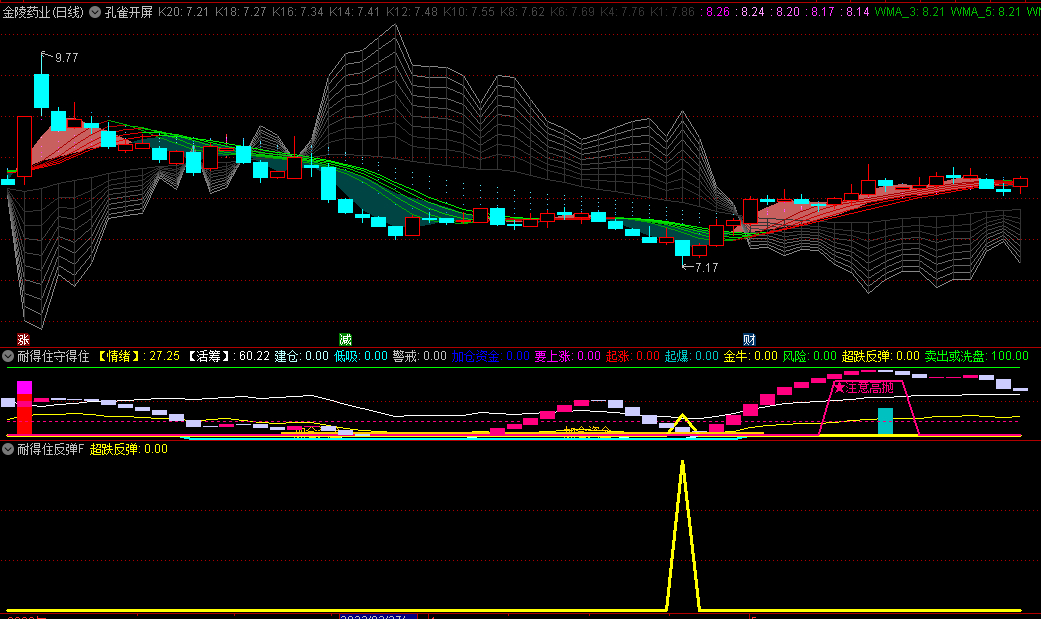Expand the 耐得住反弹F indicator panel menu
The image size is (1041, 619).
pyautogui.click(x=8, y=449)
